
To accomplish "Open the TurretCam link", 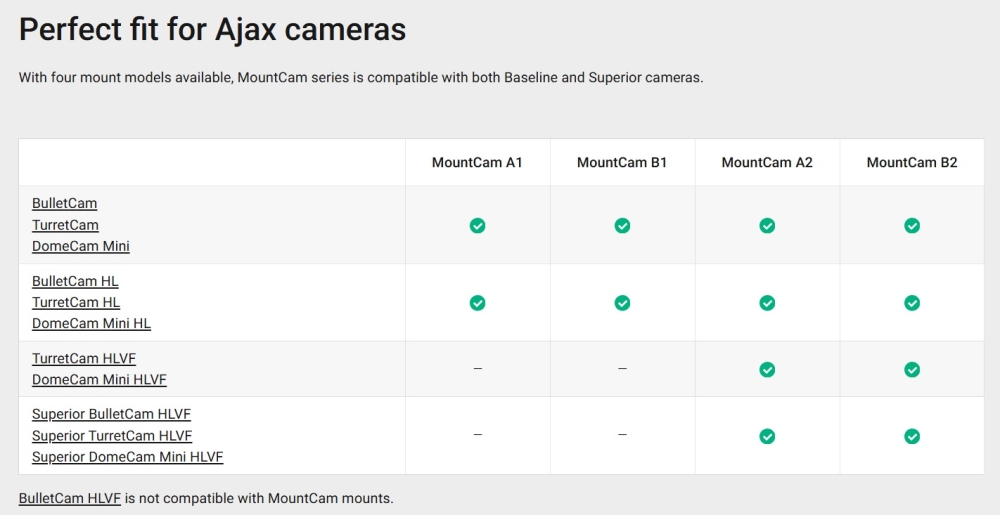I will 65,225.
